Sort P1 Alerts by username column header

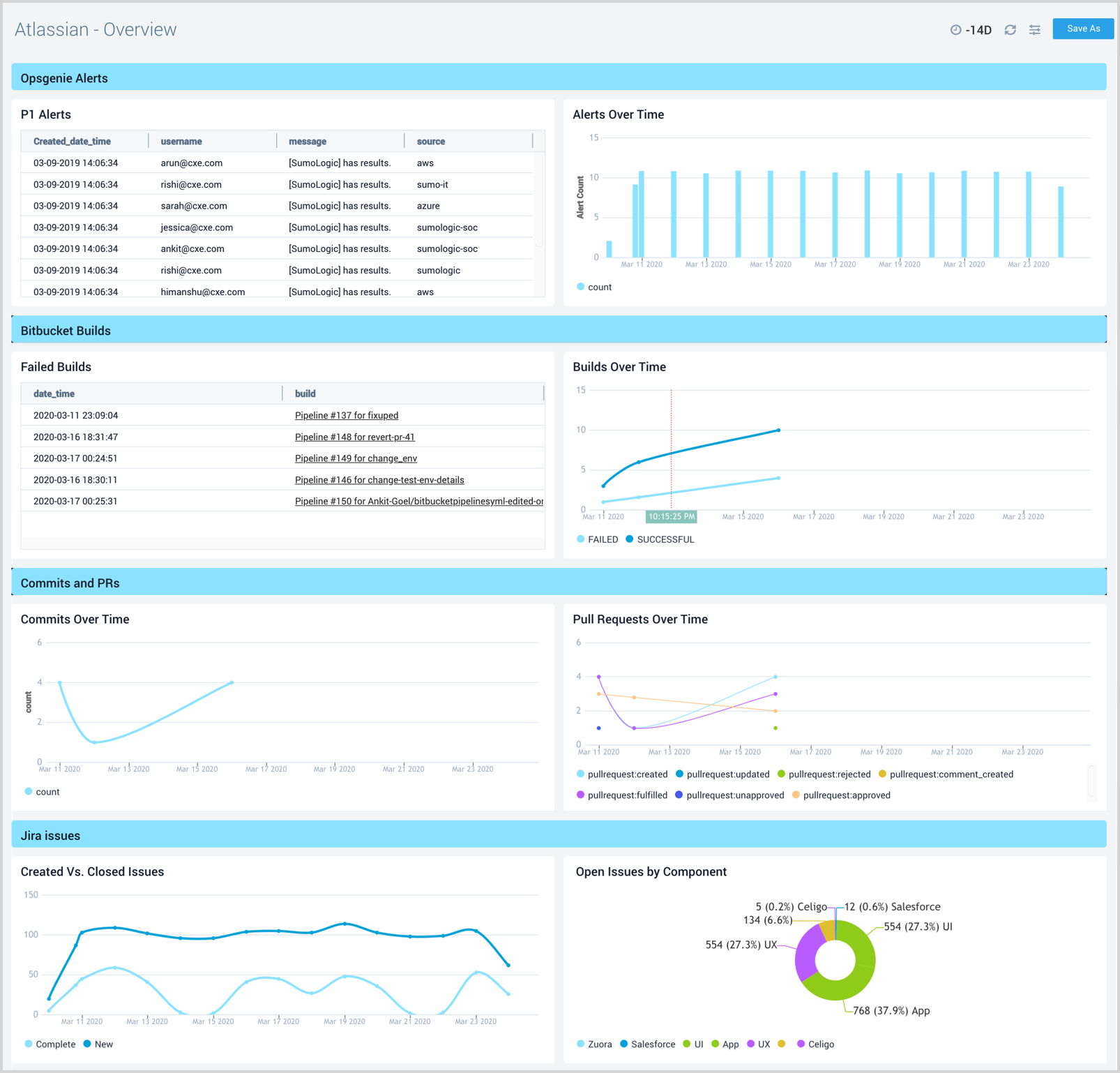pyautogui.click(x=181, y=141)
